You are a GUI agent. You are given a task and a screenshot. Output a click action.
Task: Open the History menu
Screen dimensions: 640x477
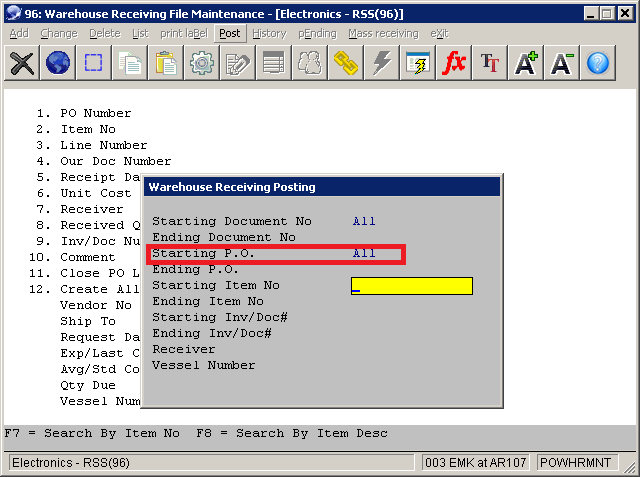(269, 33)
